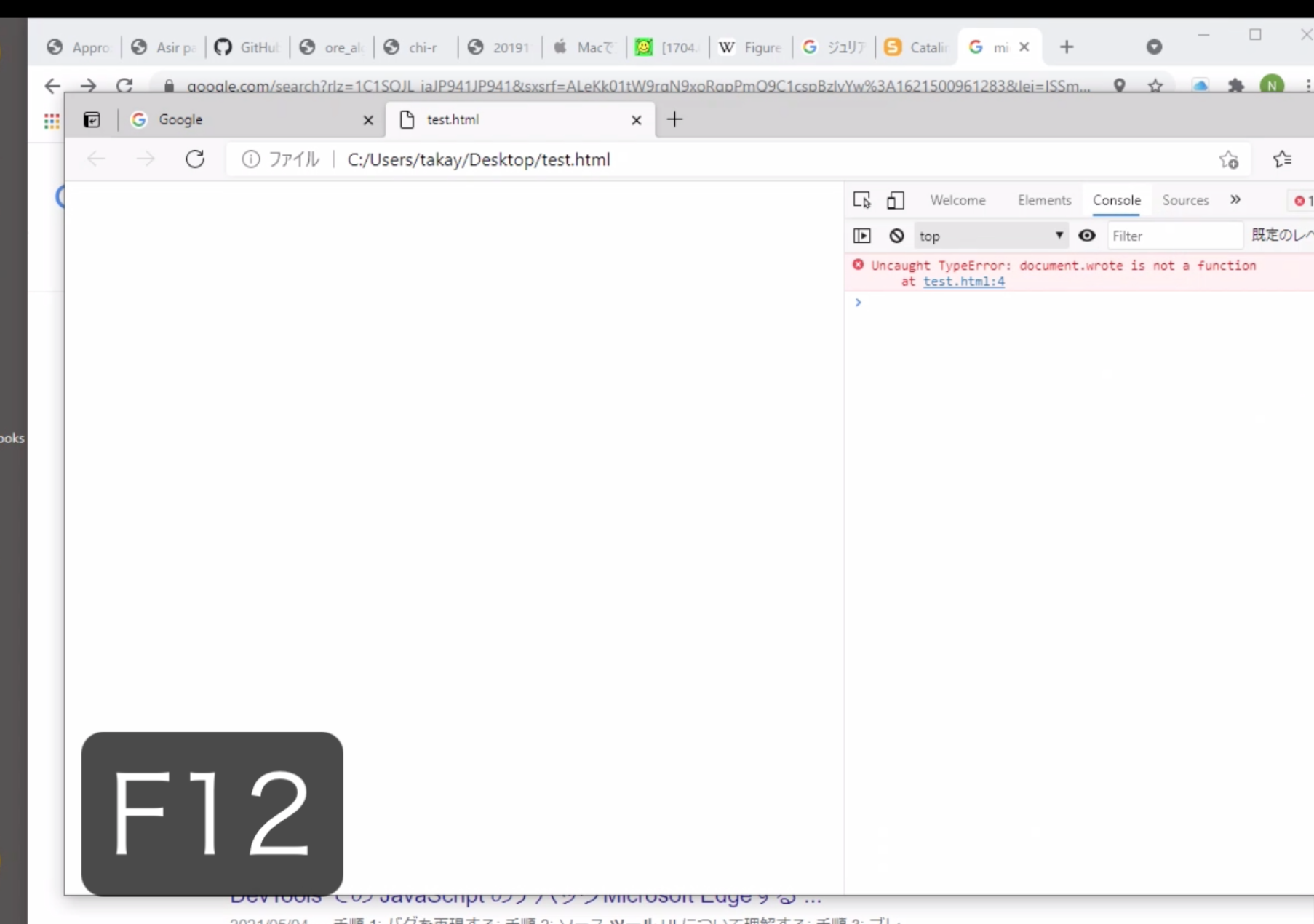Switch to the Welcome tab in DevTools
This screenshot has height=924, width=1314.
click(x=957, y=200)
